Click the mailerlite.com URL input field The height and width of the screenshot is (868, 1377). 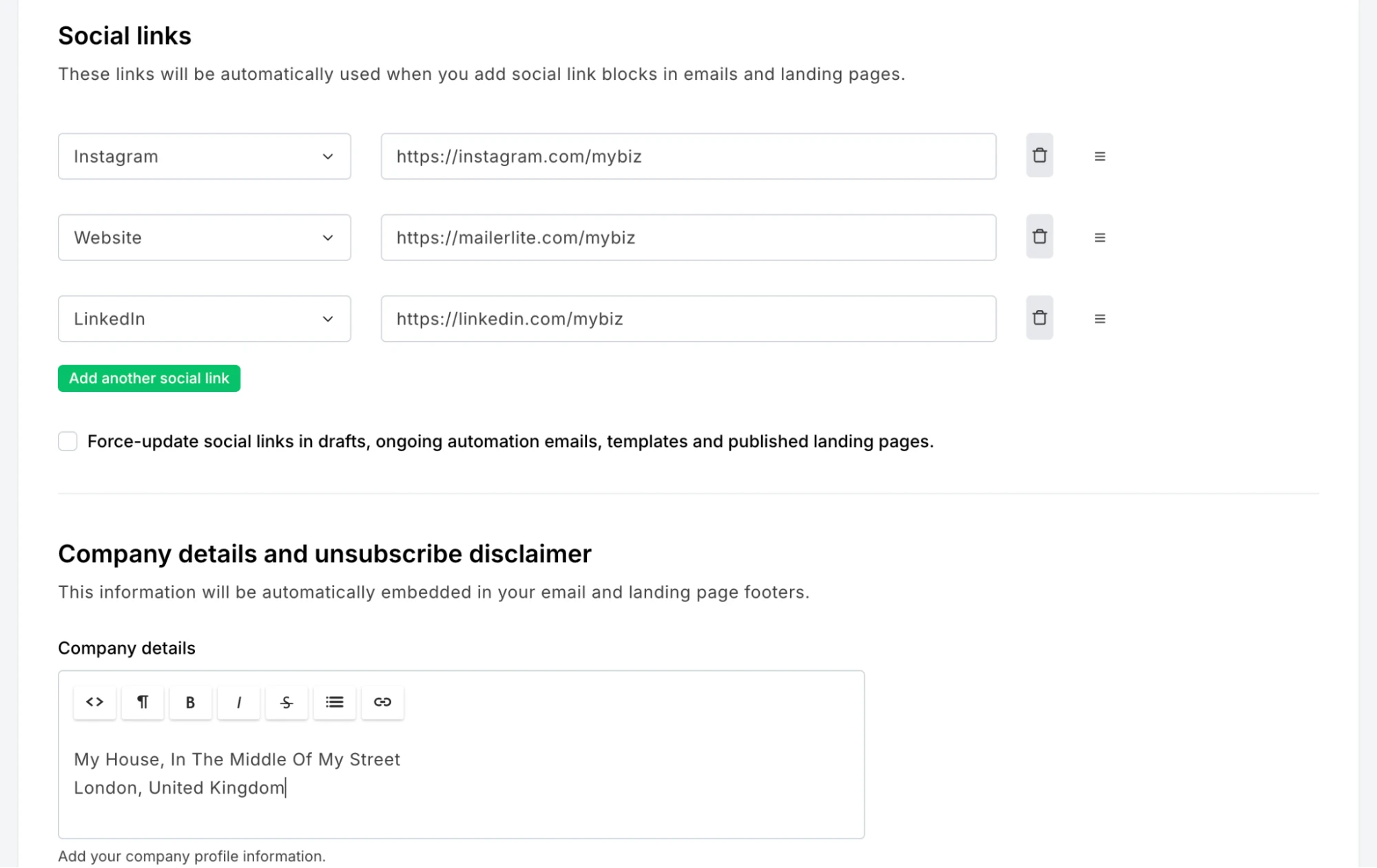(687, 238)
